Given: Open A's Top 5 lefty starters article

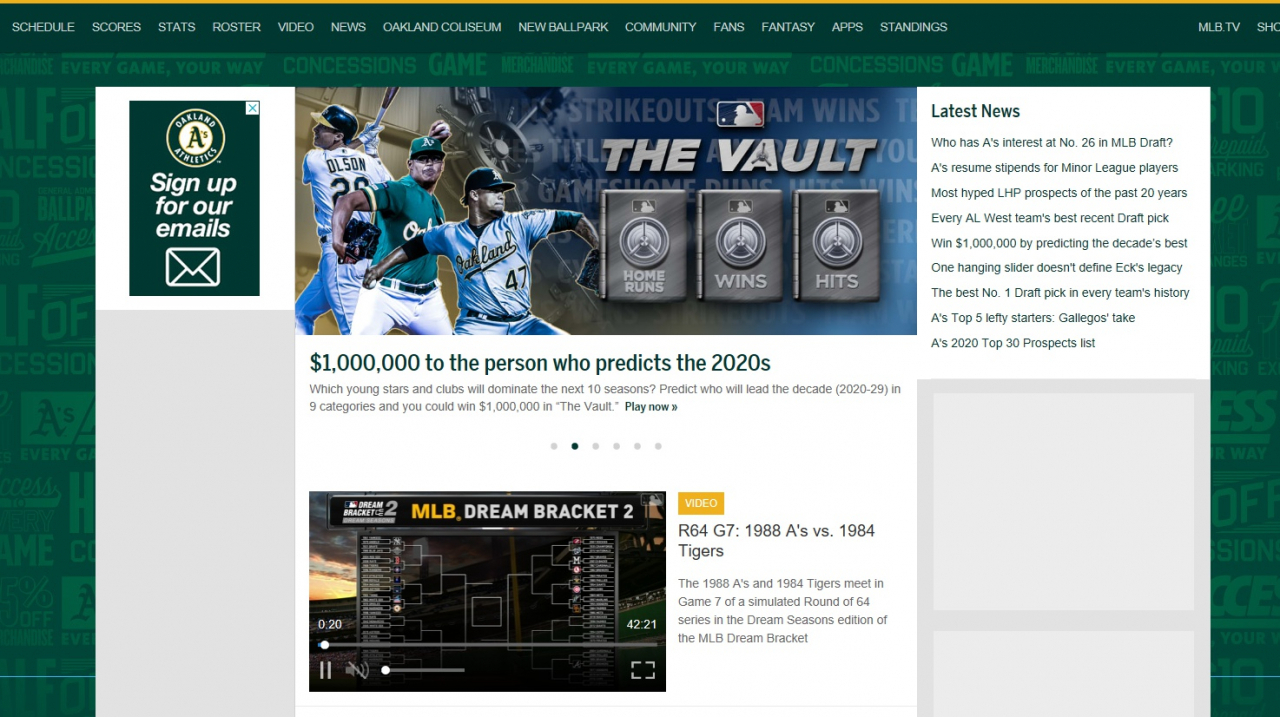Looking at the screenshot, I should coord(1033,318).
